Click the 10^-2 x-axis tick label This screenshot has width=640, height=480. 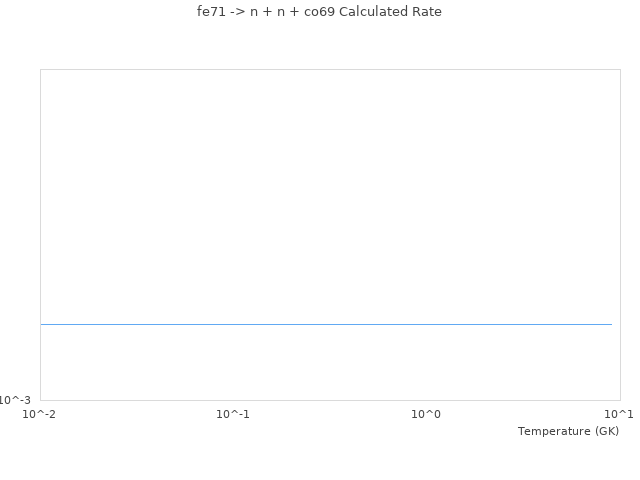pos(40,414)
